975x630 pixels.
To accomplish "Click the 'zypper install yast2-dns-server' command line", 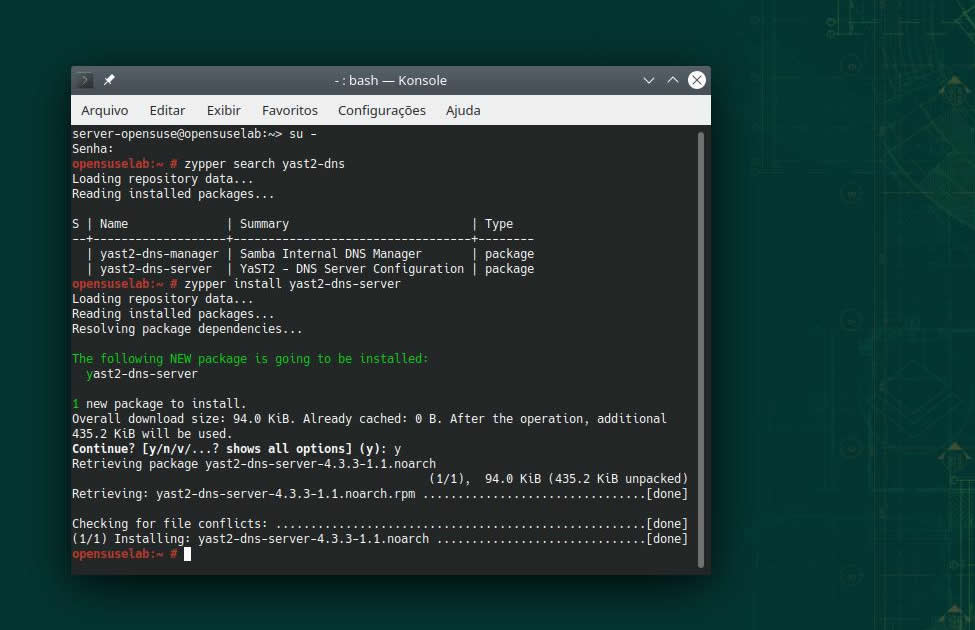I will (x=292, y=284).
